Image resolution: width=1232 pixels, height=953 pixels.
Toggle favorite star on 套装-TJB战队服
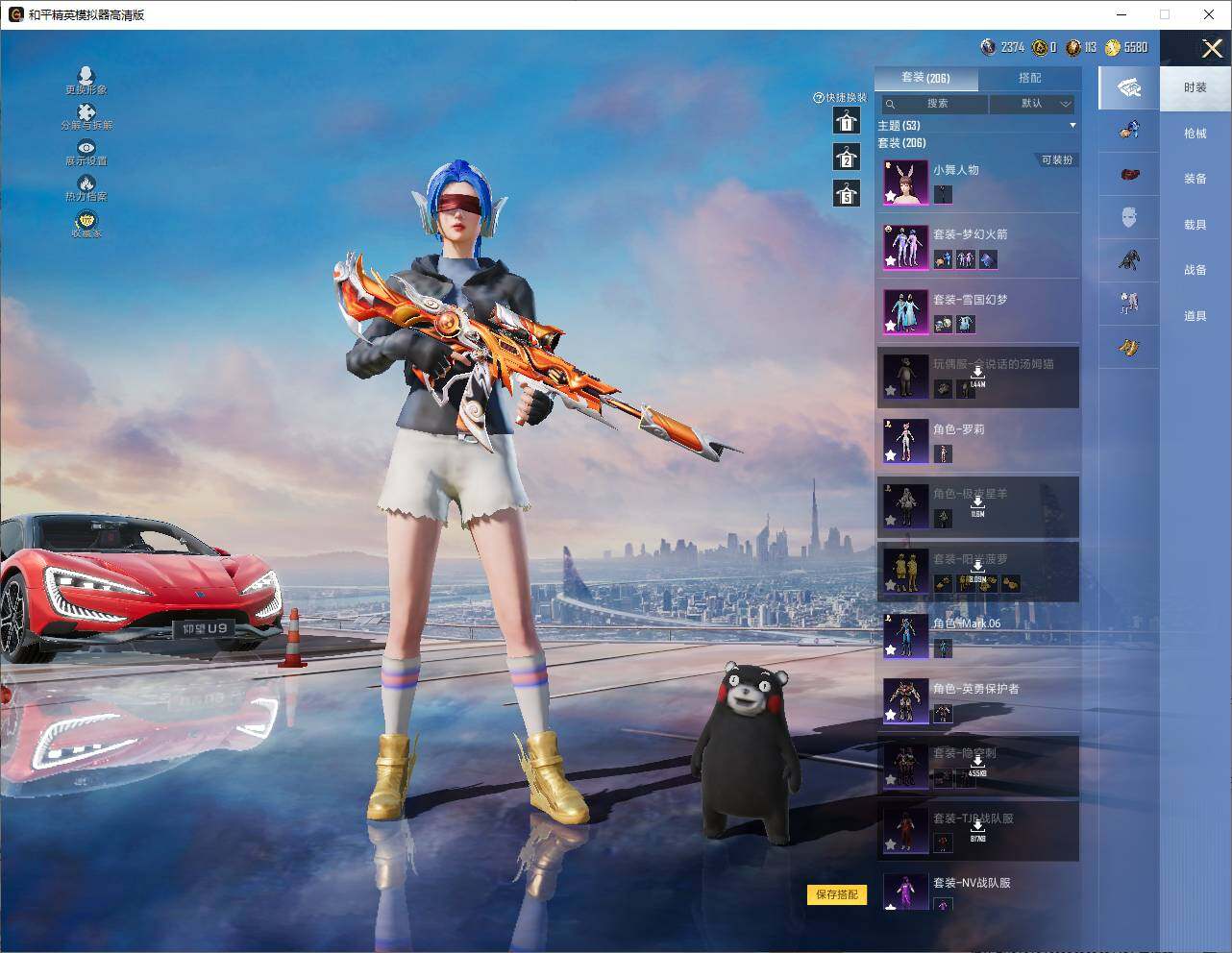[x=891, y=845]
